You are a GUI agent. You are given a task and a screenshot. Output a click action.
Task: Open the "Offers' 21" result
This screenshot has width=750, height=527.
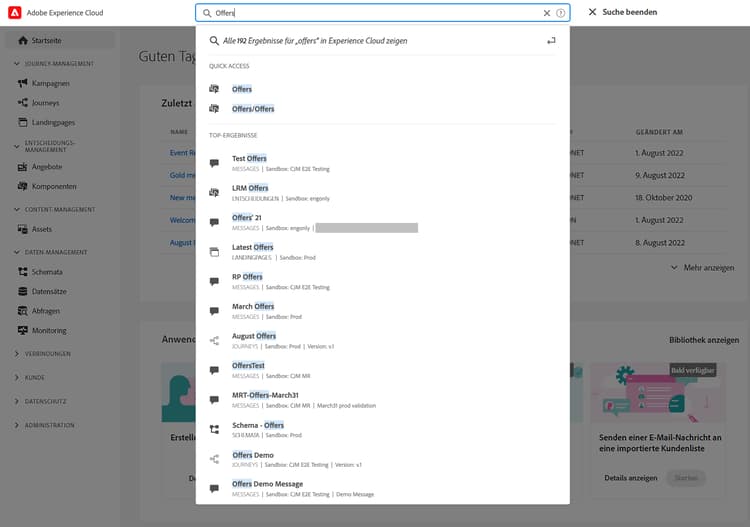[247, 218]
